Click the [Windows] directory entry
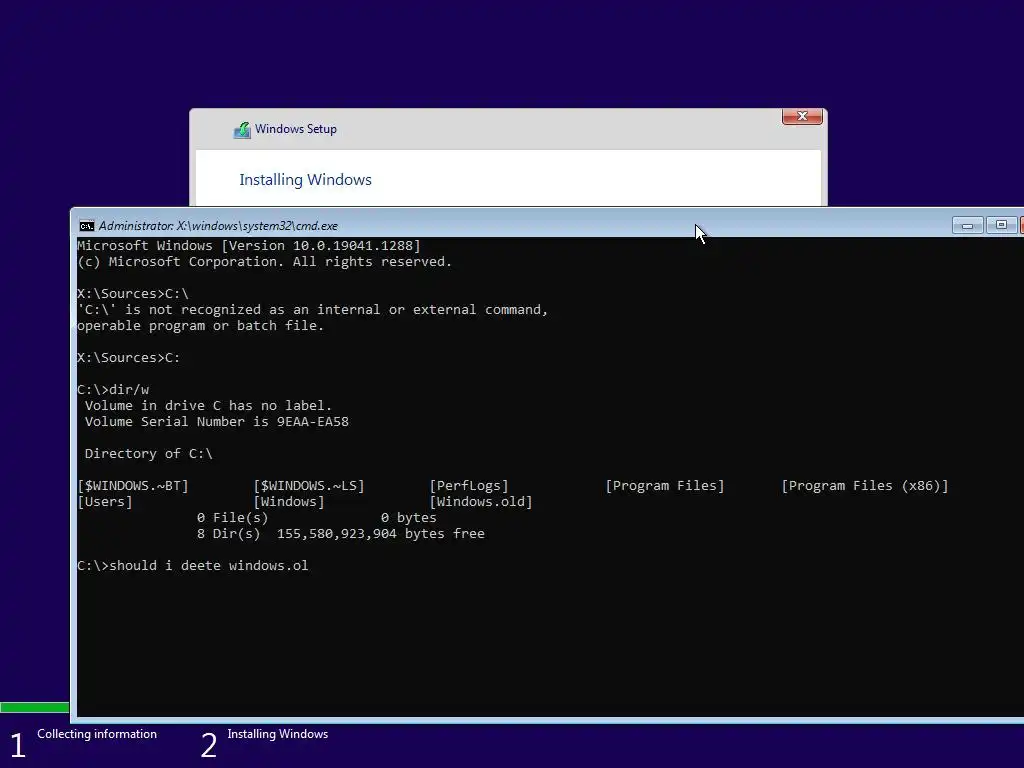This screenshot has width=1024, height=768. click(289, 502)
